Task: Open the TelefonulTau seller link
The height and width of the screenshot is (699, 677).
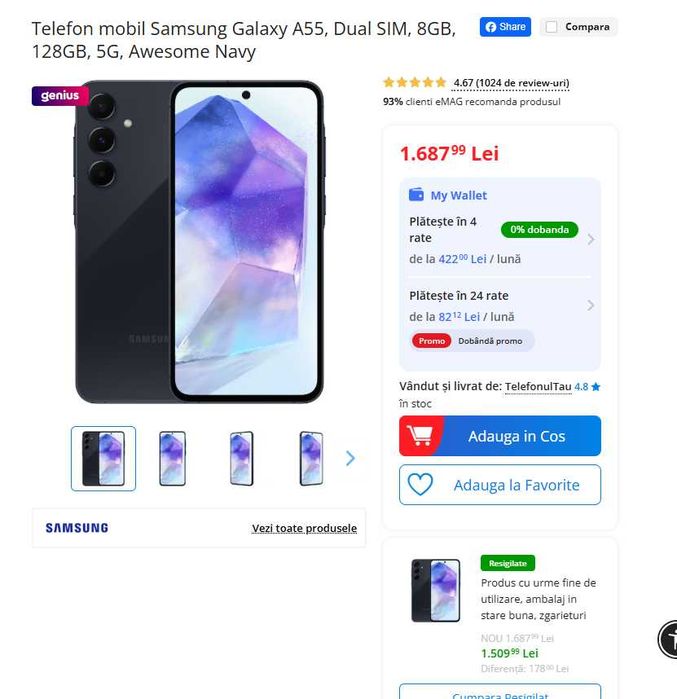Action: pos(538,386)
